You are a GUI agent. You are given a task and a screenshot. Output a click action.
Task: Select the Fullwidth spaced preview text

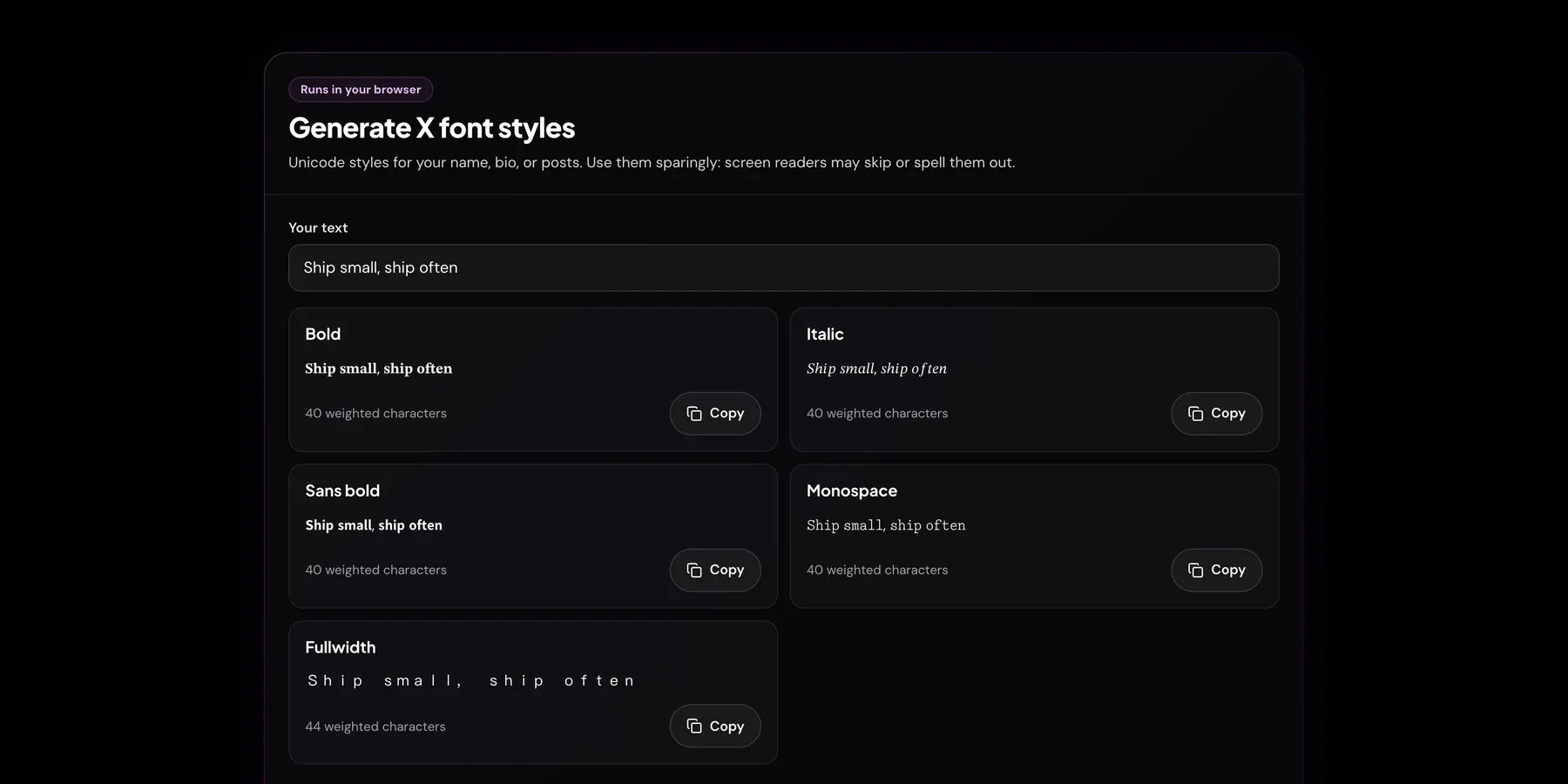470,681
